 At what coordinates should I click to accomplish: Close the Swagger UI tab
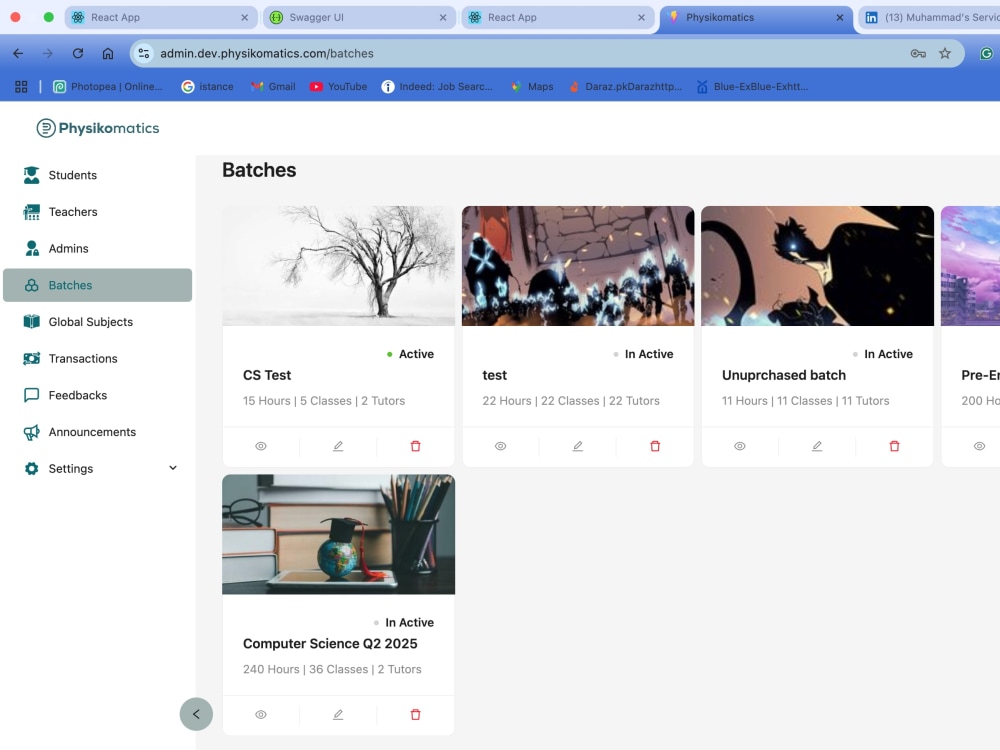pos(443,17)
